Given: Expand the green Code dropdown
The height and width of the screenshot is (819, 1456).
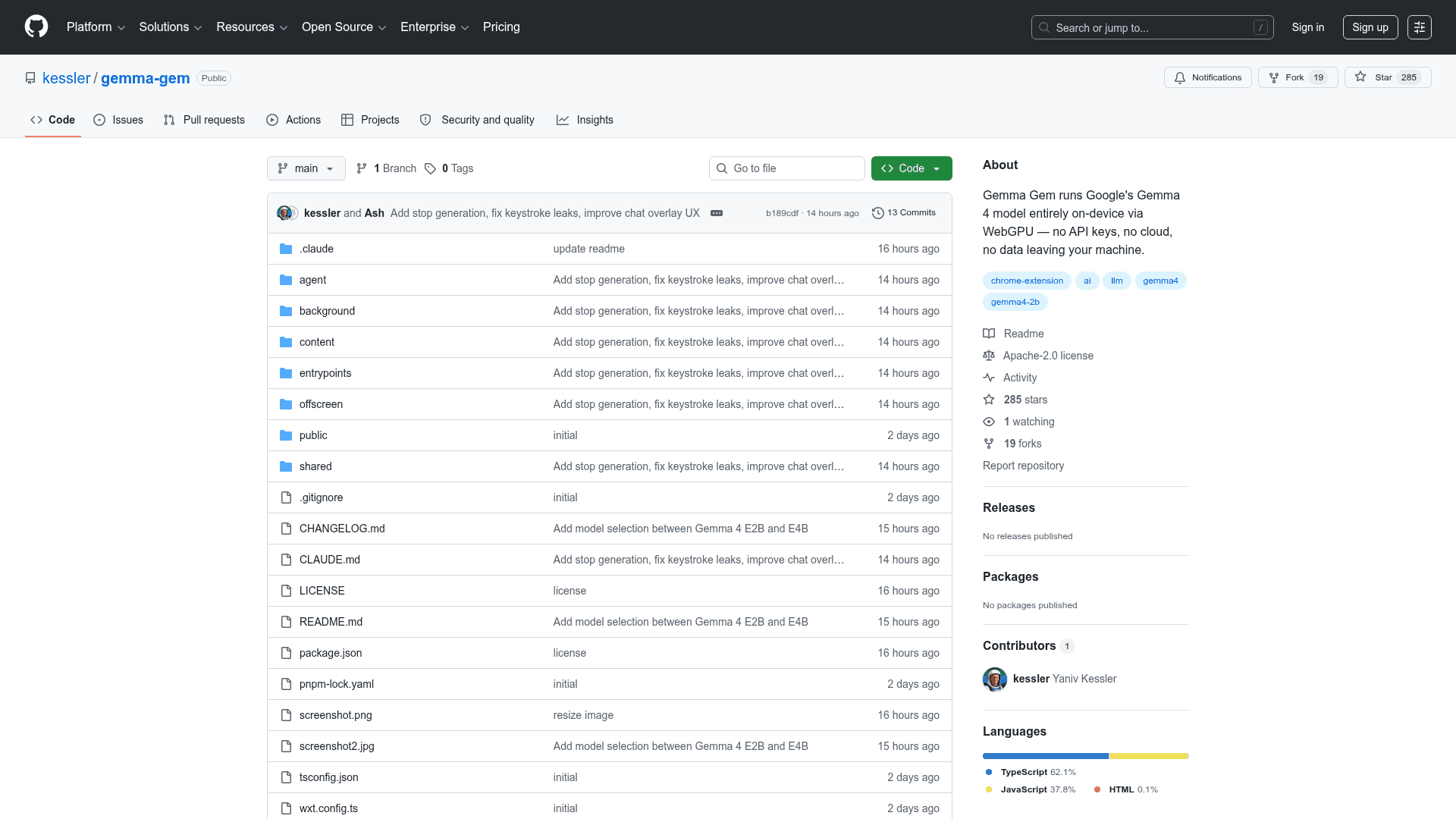Looking at the screenshot, I should click(x=911, y=168).
